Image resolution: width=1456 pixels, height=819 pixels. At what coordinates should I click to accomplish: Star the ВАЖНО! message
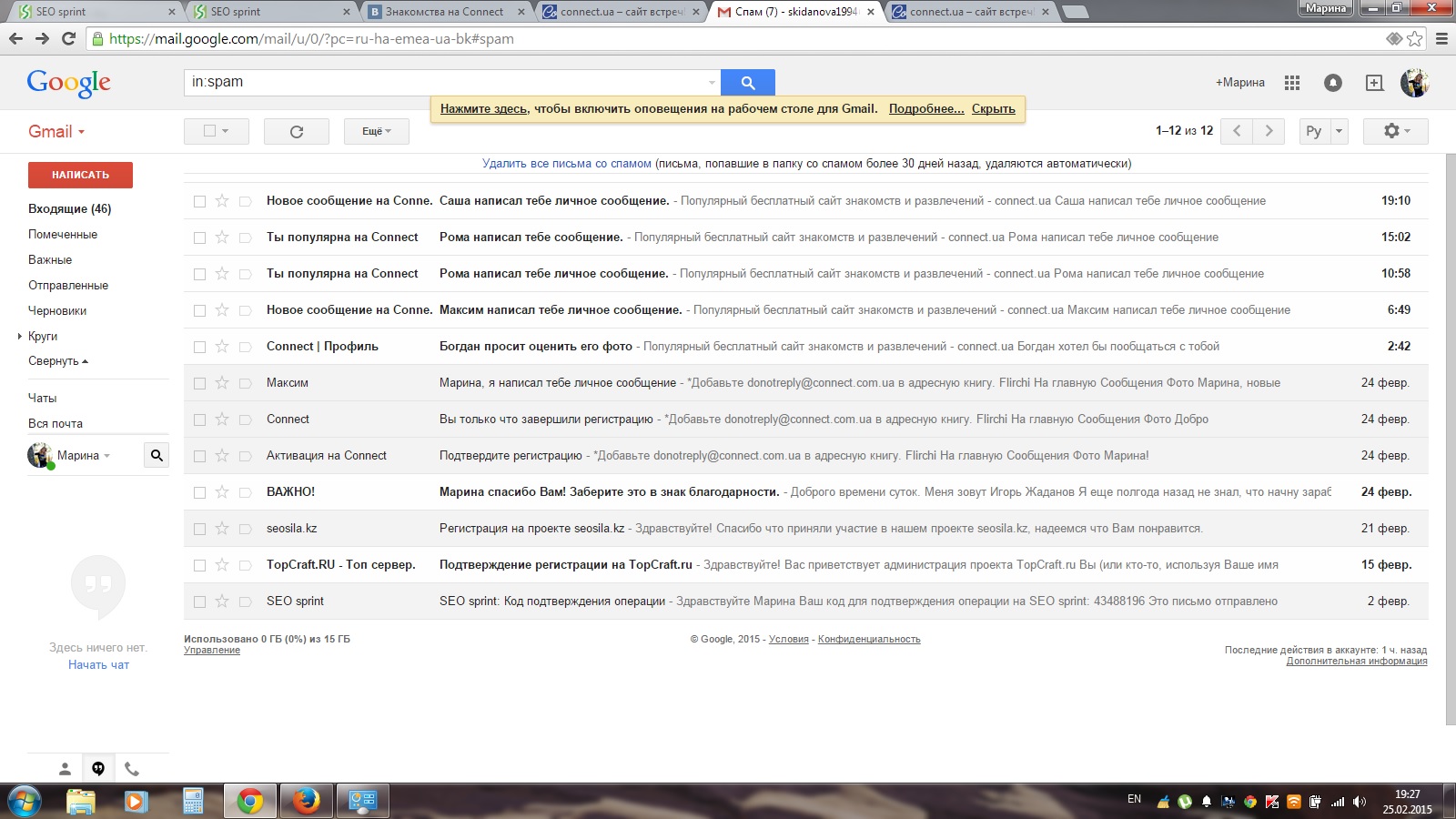tap(222, 492)
